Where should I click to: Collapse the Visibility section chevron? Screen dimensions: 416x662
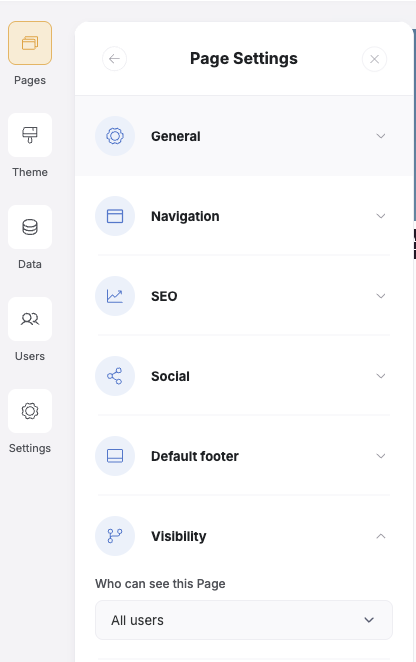click(381, 536)
